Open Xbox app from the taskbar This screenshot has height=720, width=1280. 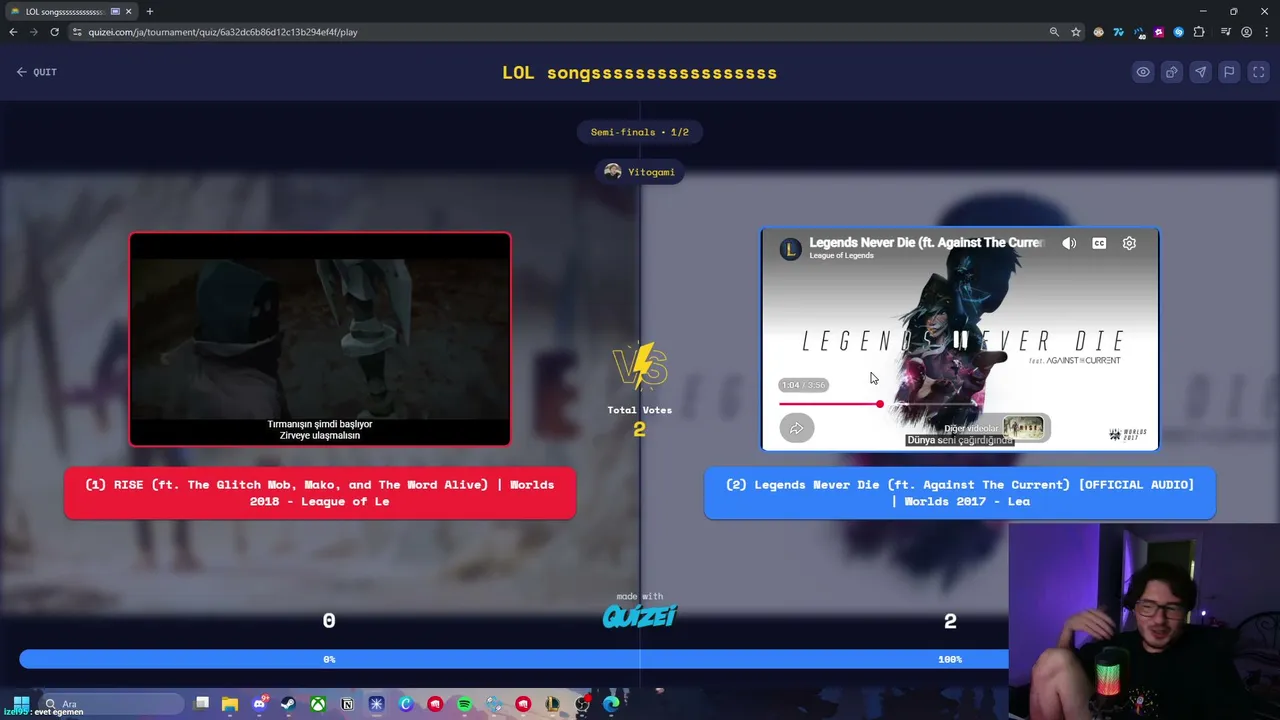click(x=318, y=704)
